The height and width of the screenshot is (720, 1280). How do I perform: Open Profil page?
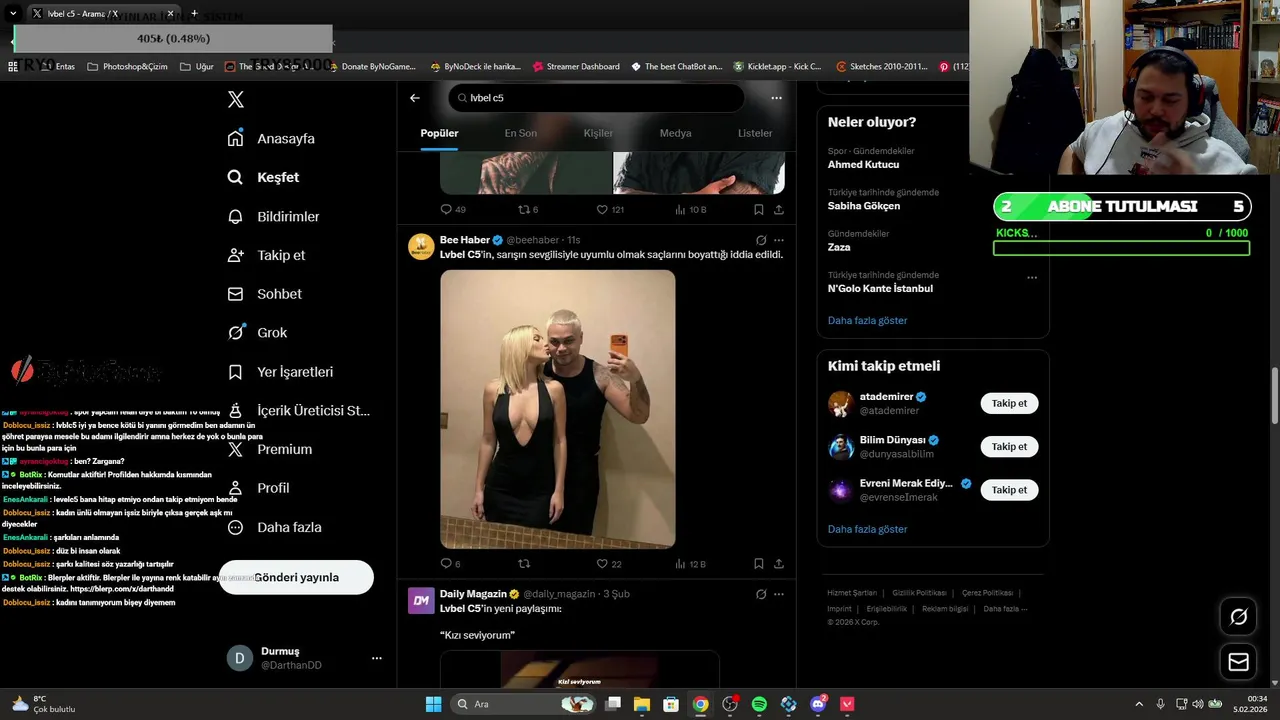coord(258,488)
